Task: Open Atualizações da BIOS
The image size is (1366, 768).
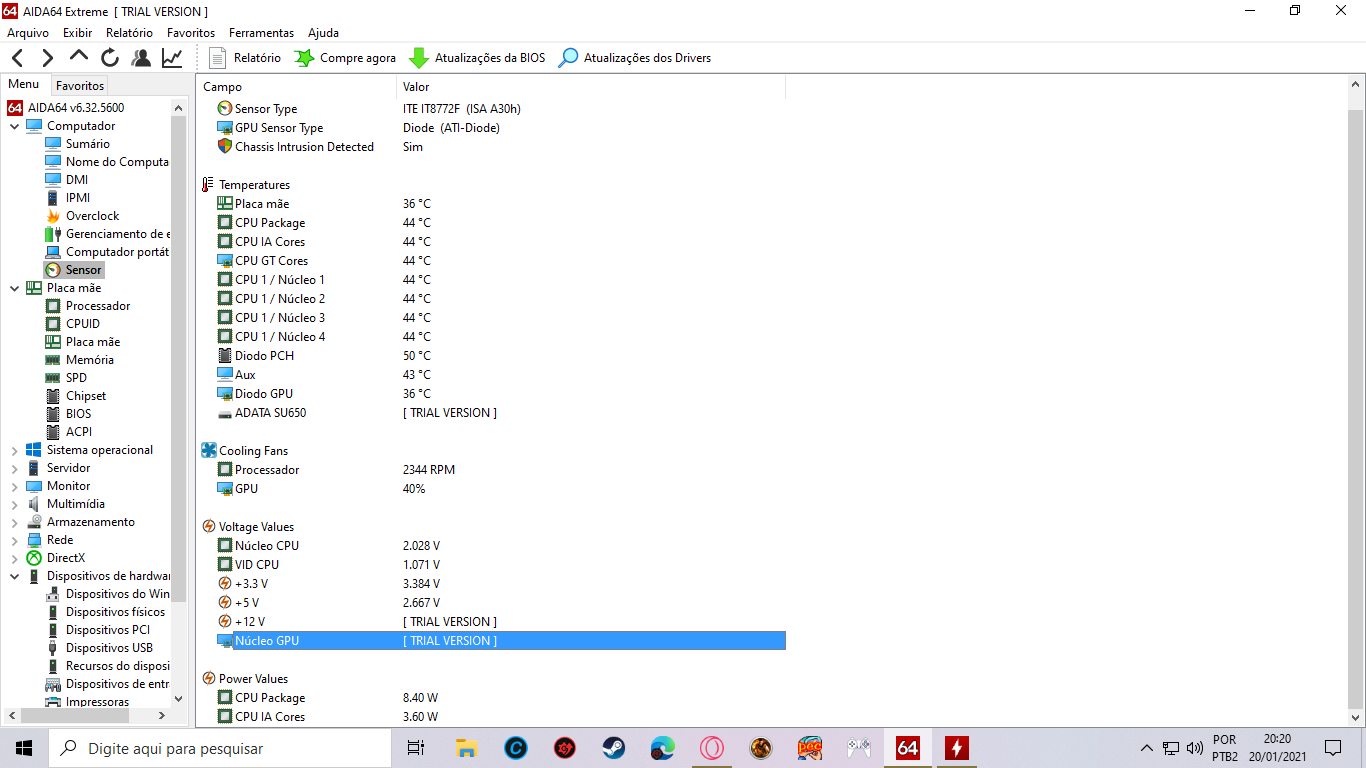Action: 477,58
